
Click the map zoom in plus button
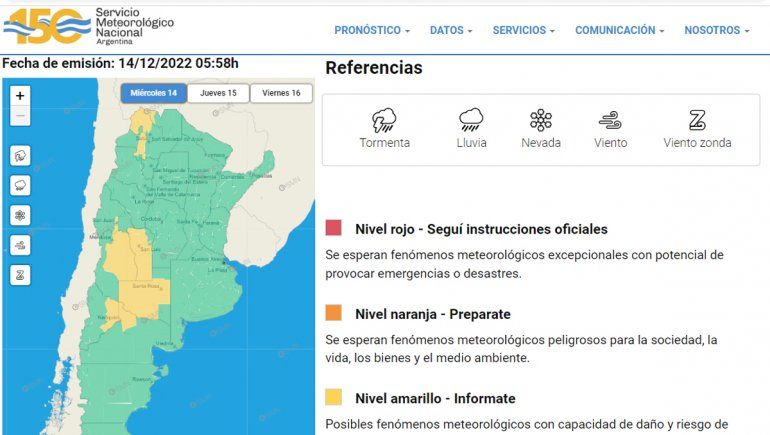coord(21,96)
